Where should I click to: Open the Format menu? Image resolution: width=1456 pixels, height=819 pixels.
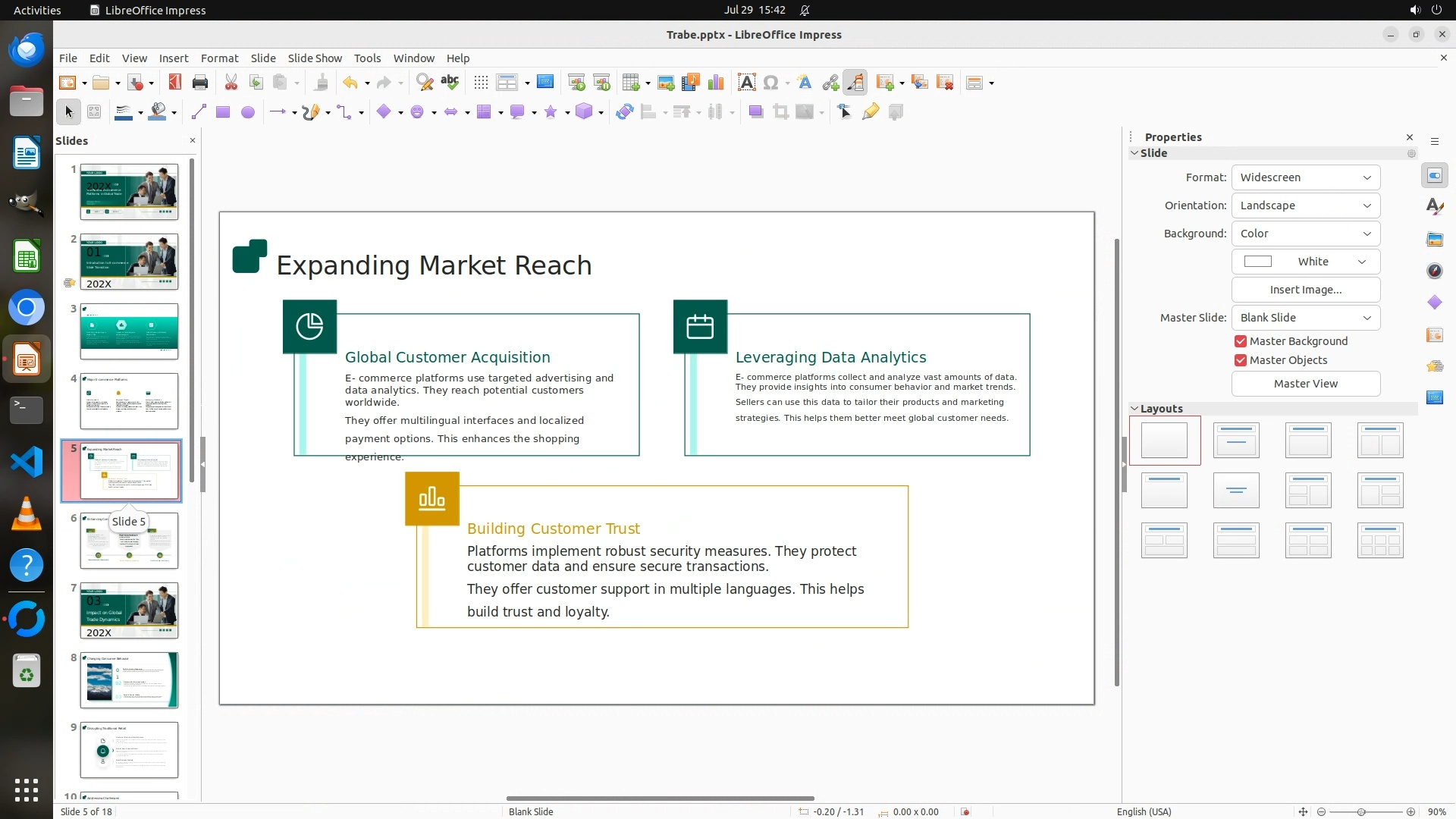click(219, 58)
